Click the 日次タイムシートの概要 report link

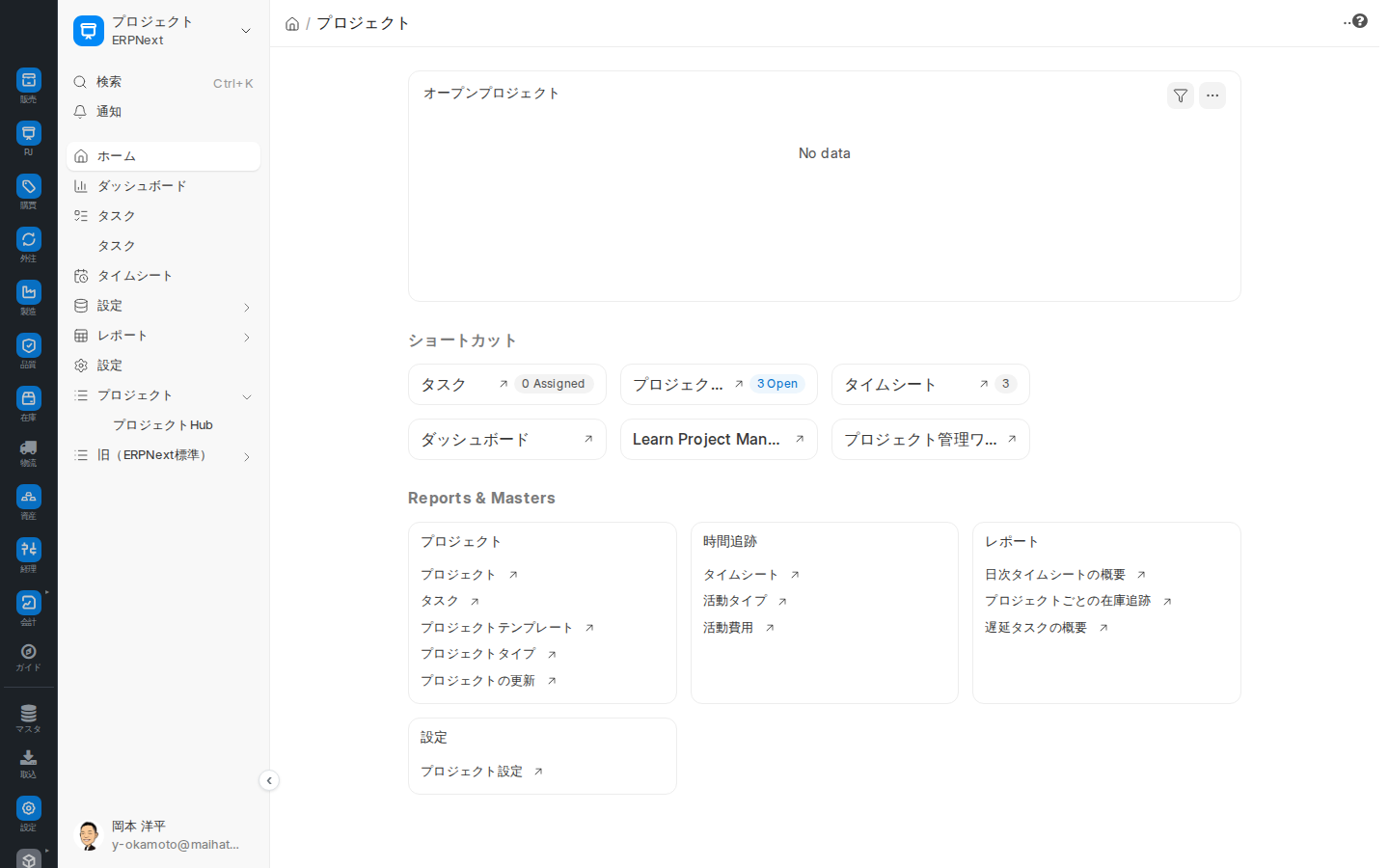(1055, 575)
